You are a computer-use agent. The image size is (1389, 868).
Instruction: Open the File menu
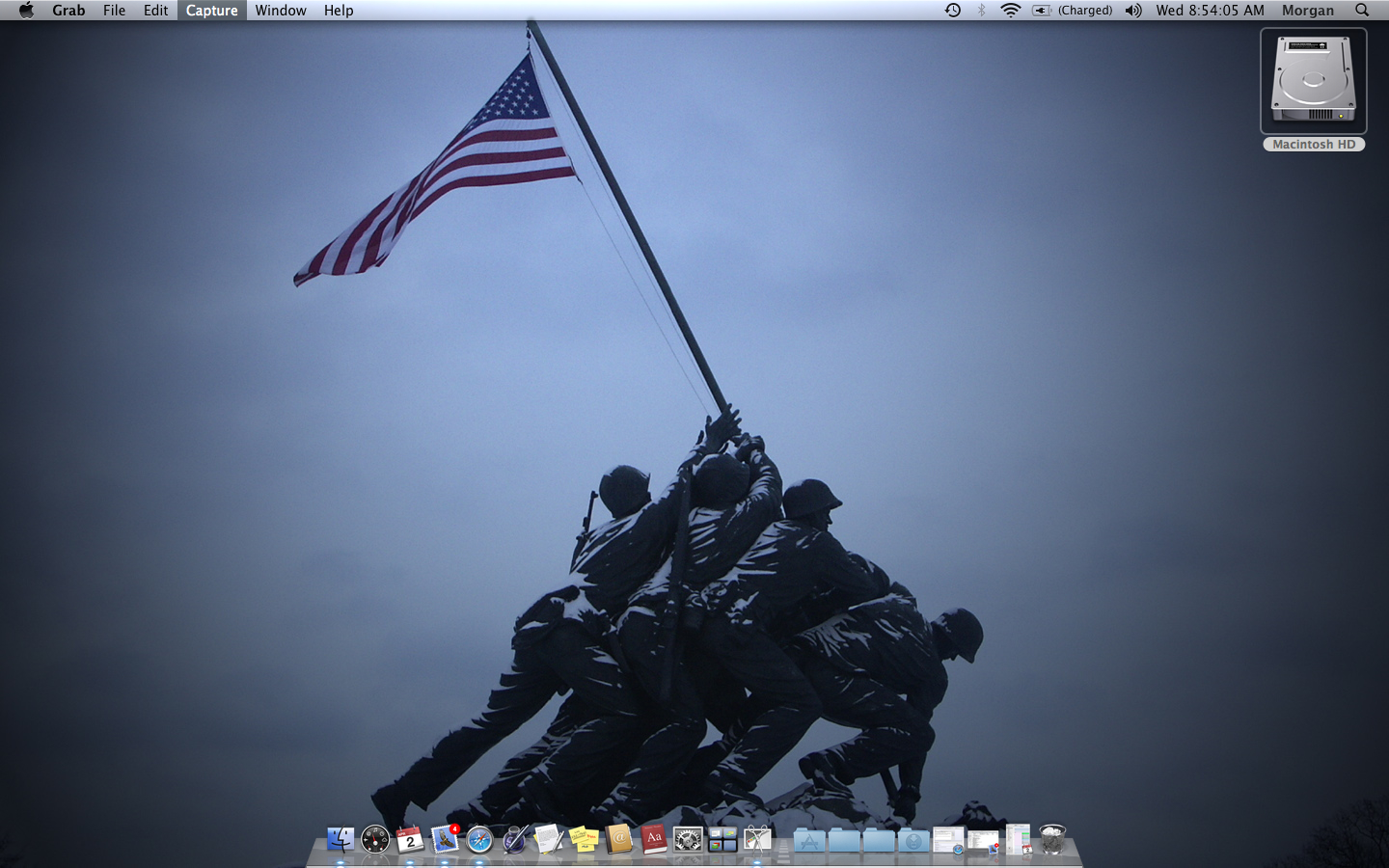point(114,10)
